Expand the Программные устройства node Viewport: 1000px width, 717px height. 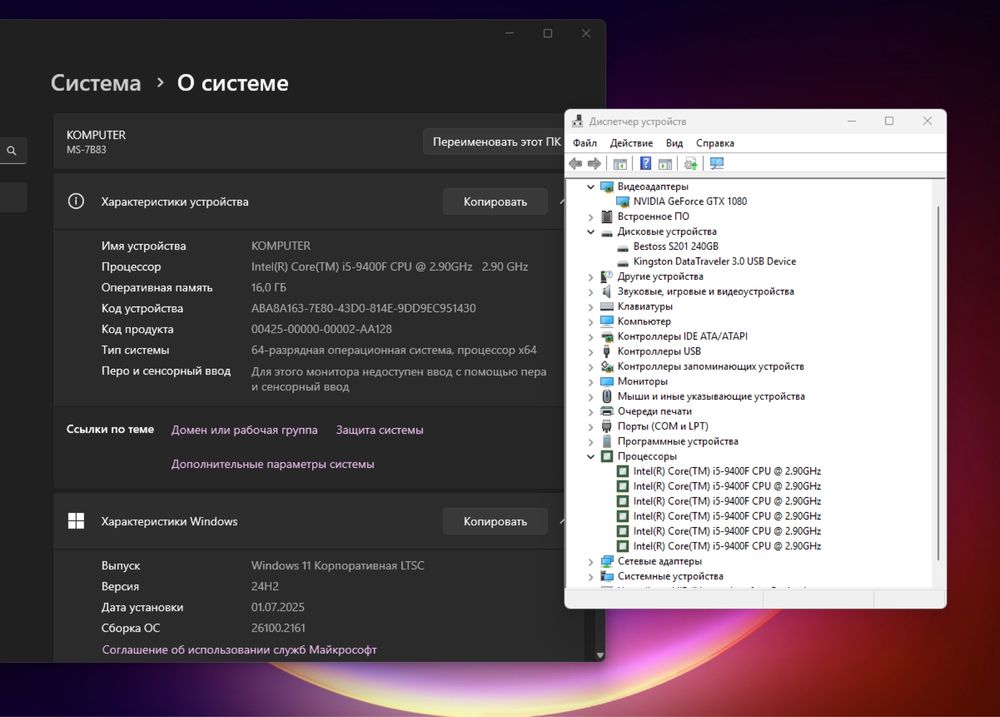click(x=591, y=442)
